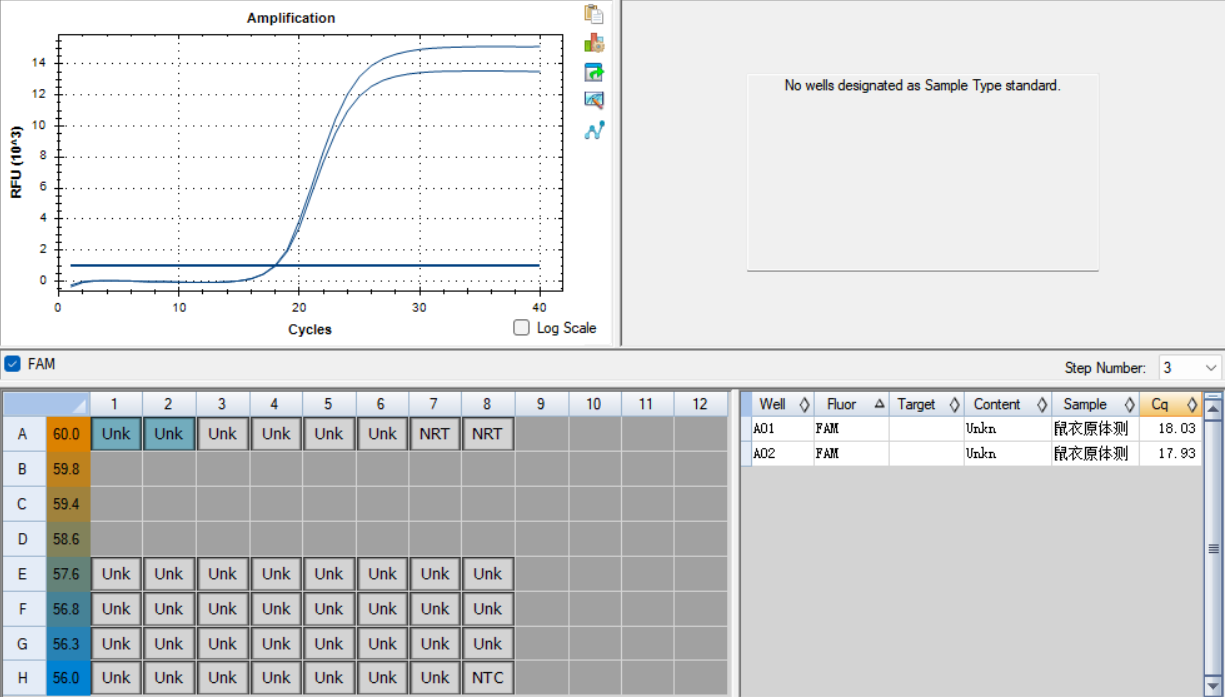Image resolution: width=1225 pixels, height=697 pixels.
Task: Uncheck the FAM fluorophore checkbox
Action: (x=12, y=364)
